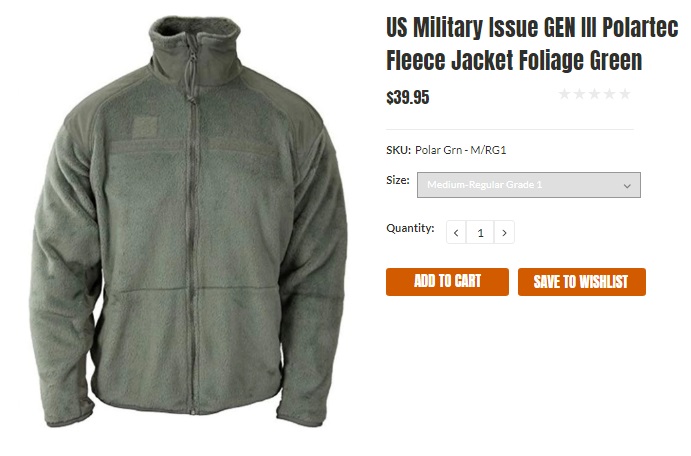691x456 pixels.
Task: Click the first rating star
Action: click(x=564, y=95)
